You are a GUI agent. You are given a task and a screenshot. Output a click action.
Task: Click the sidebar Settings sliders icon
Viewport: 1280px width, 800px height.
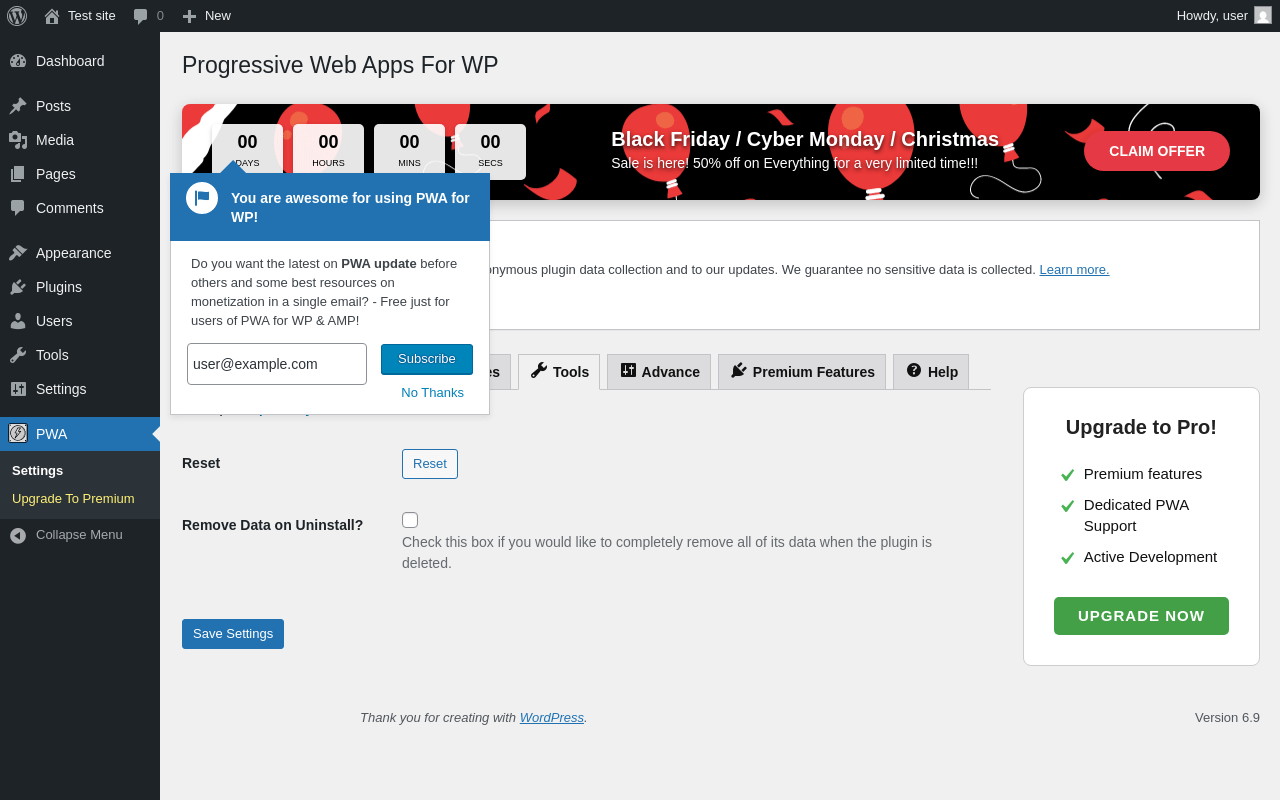click(x=18, y=389)
